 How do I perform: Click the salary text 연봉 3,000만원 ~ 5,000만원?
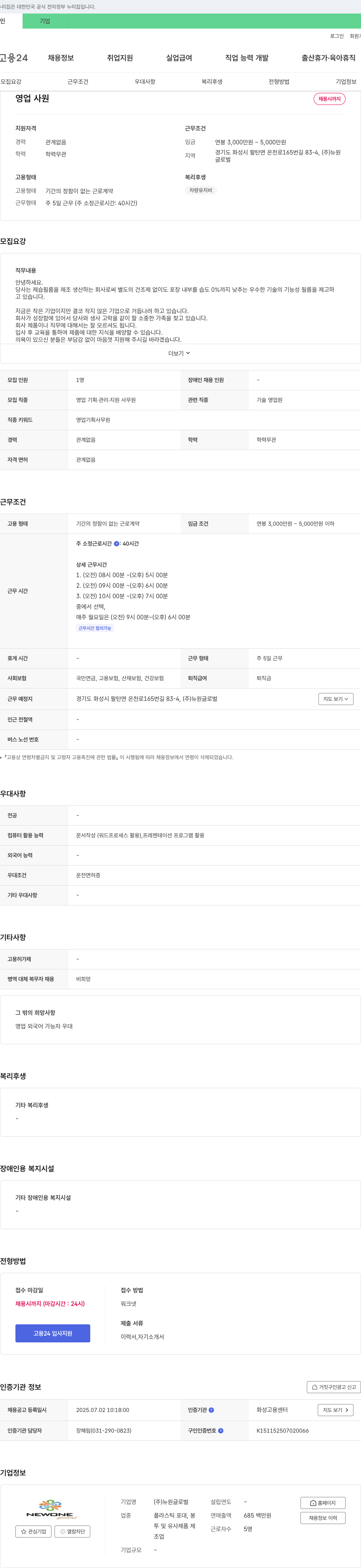pyautogui.click(x=250, y=142)
